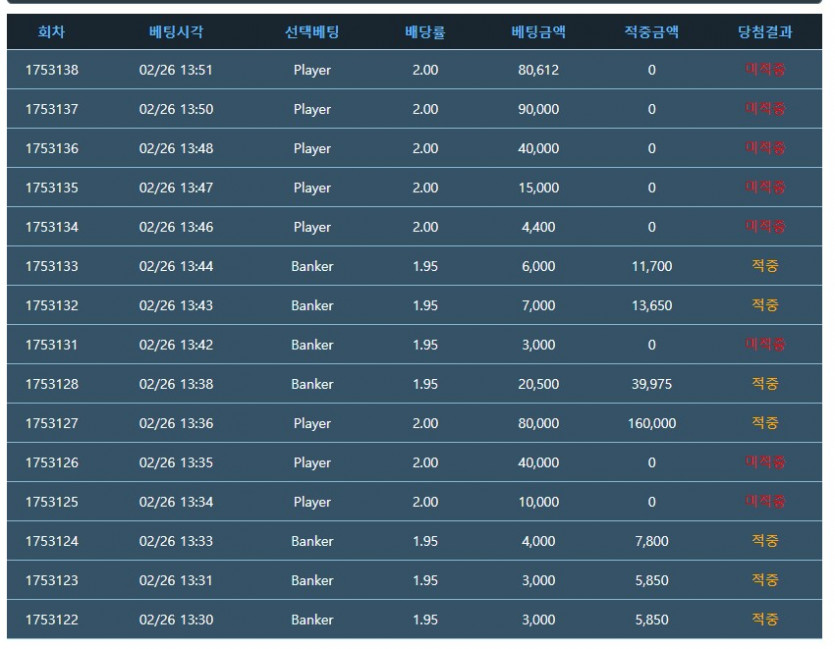Screen dimensions: 835x649
Task: Click bet time 02/26 13:42
Action: pyautogui.click(x=176, y=345)
